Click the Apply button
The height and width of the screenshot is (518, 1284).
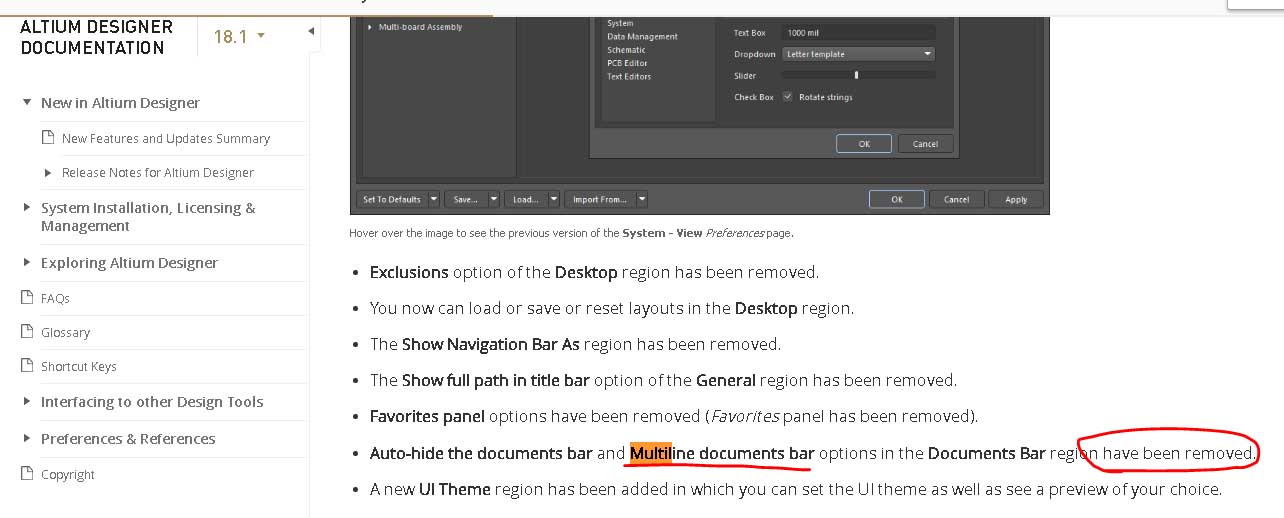[x=1016, y=199]
